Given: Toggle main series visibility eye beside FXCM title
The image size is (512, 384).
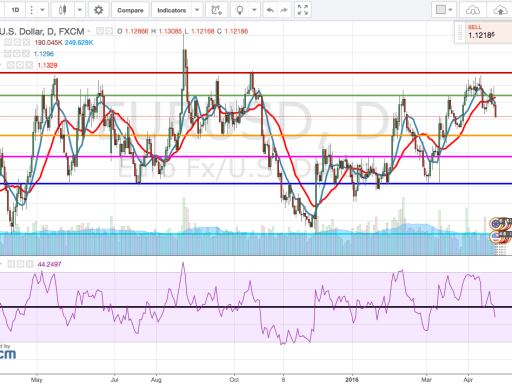Looking at the screenshot, I should [x=100, y=31].
